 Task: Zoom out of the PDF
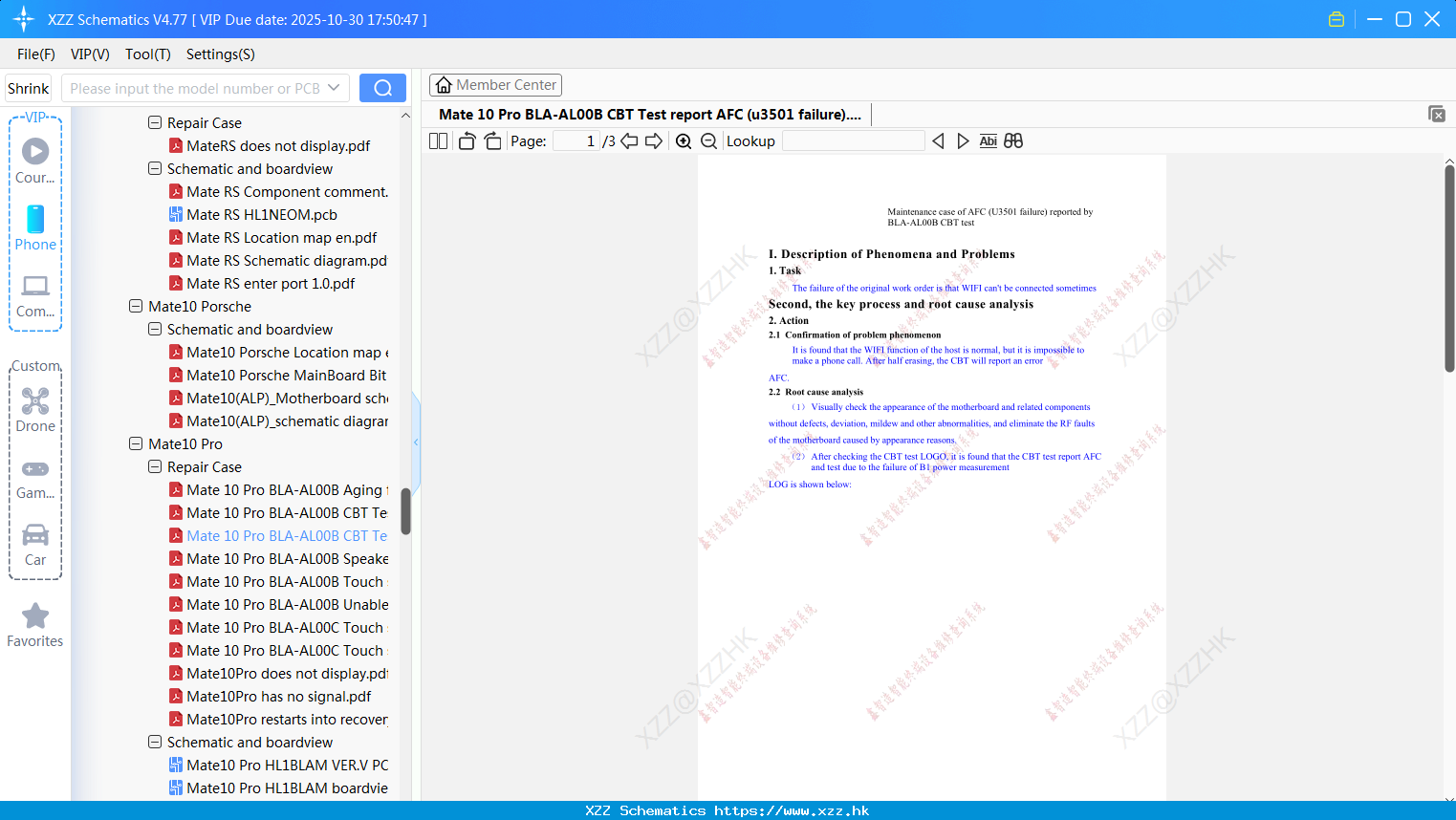point(708,141)
